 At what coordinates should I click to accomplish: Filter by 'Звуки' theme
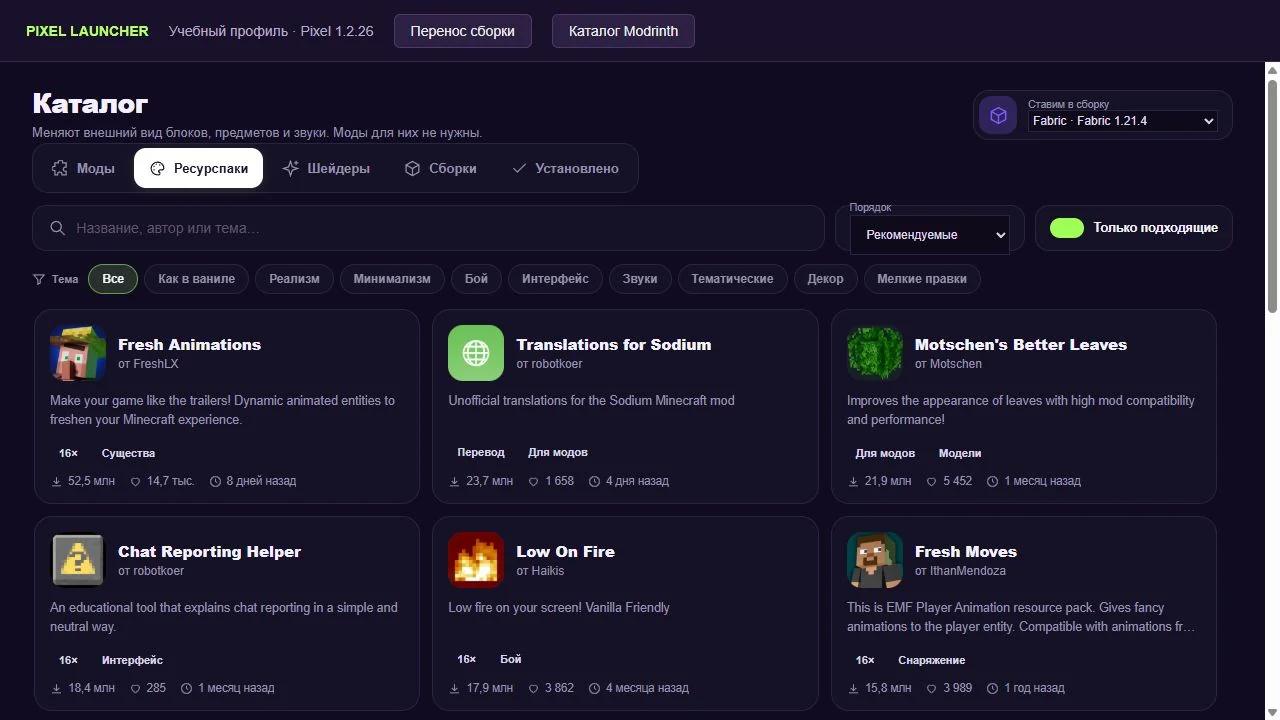[640, 279]
